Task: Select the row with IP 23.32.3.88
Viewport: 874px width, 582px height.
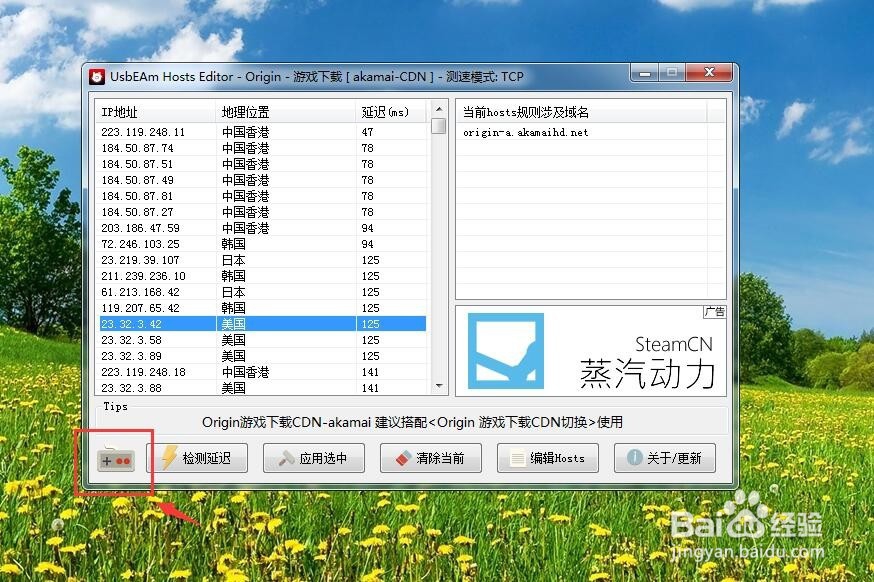Action: [263, 388]
